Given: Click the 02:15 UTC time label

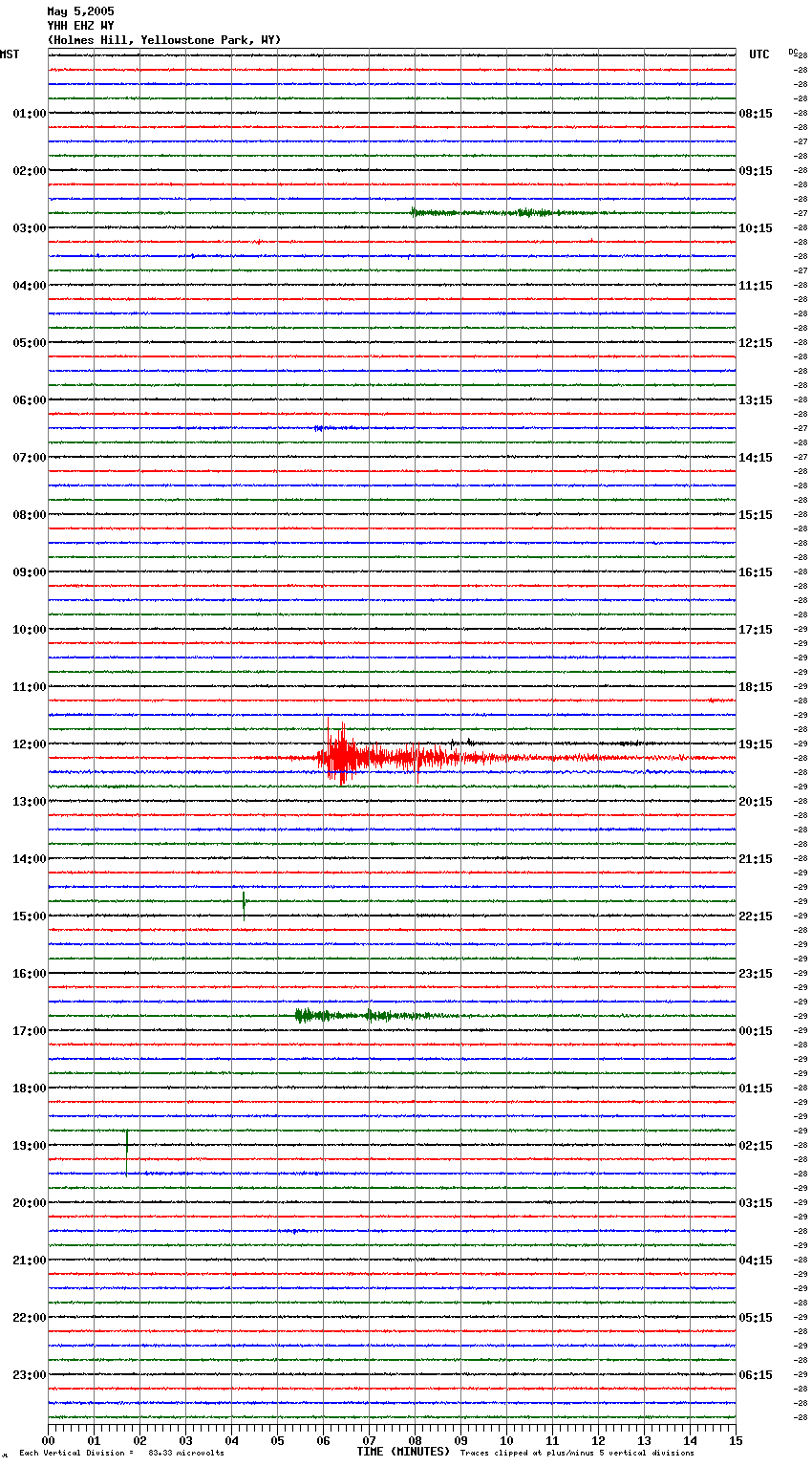Looking at the screenshot, I should pyautogui.click(x=756, y=1146).
